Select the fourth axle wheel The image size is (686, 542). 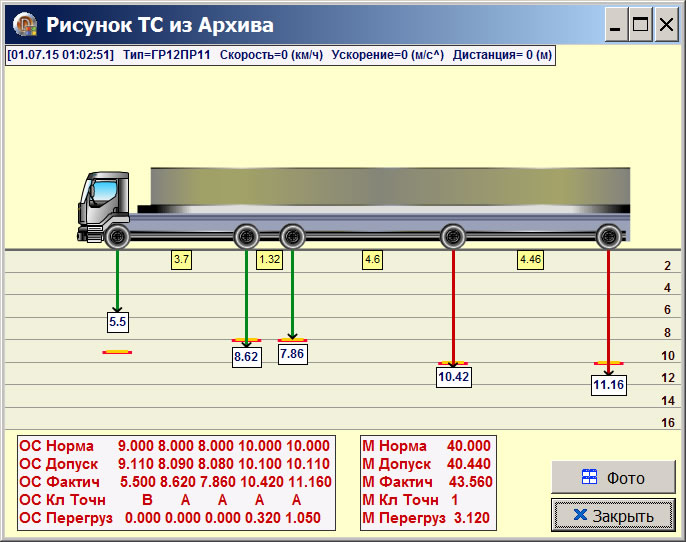[453, 237]
